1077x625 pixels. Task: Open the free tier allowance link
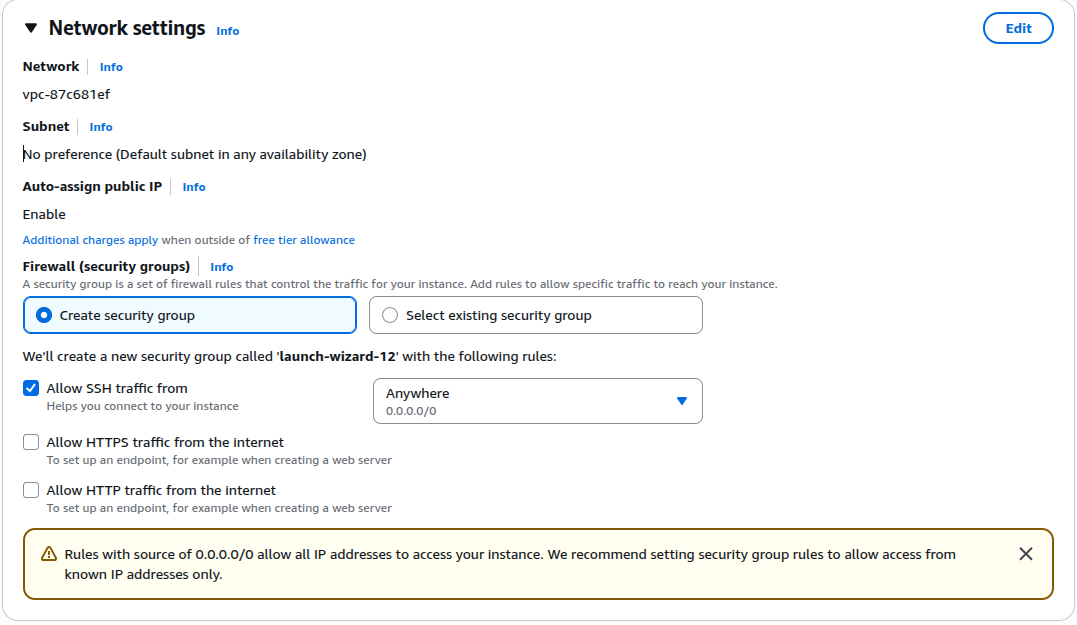pos(304,240)
